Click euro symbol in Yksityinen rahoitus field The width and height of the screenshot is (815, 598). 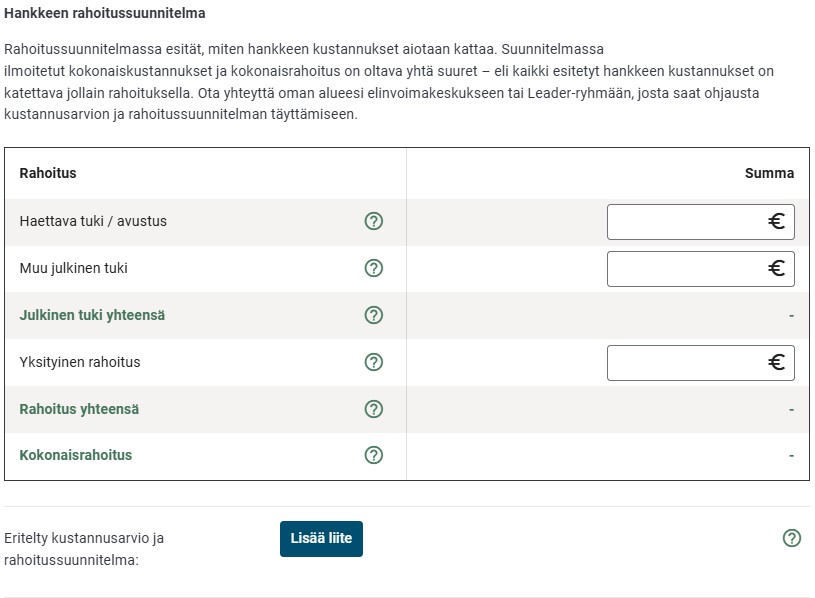click(777, 362)
